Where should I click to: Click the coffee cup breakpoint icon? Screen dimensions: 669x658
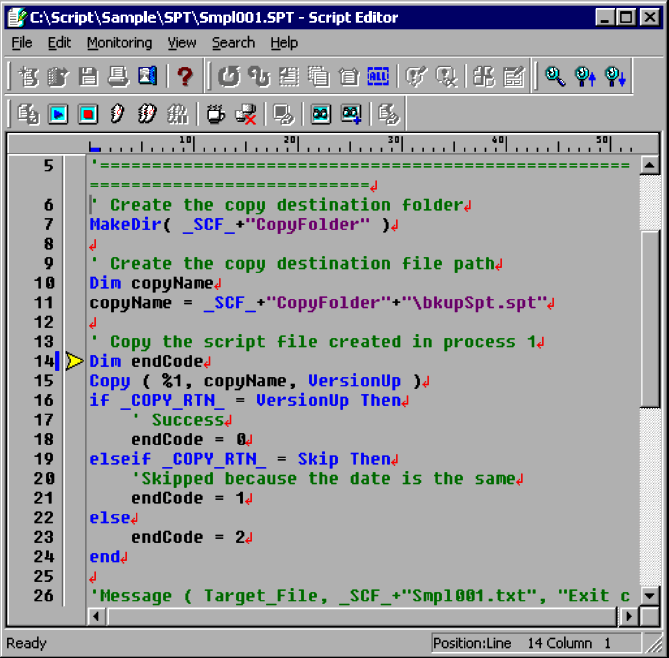(x=215, y=114)
